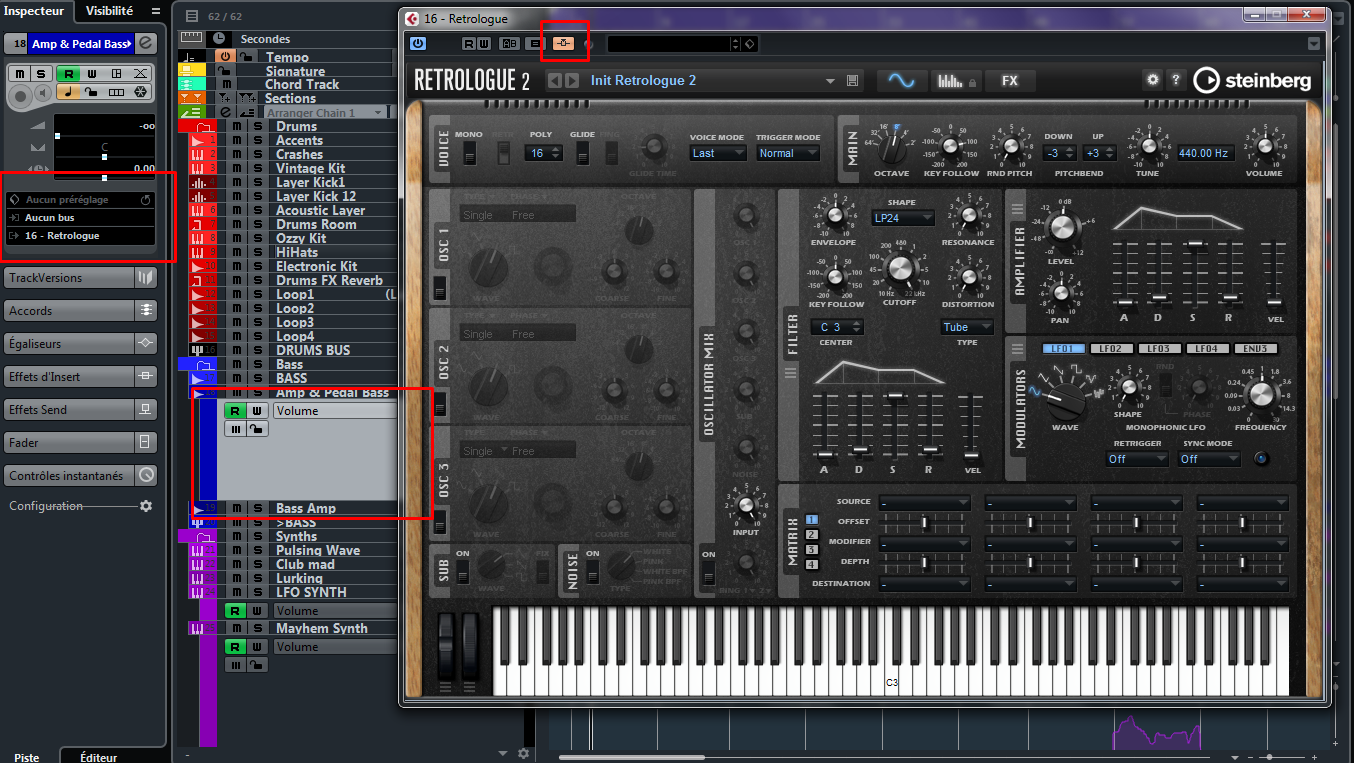
Task: Open the Init Retrologue 2 preset dropdown
Action: click(830, 81)
